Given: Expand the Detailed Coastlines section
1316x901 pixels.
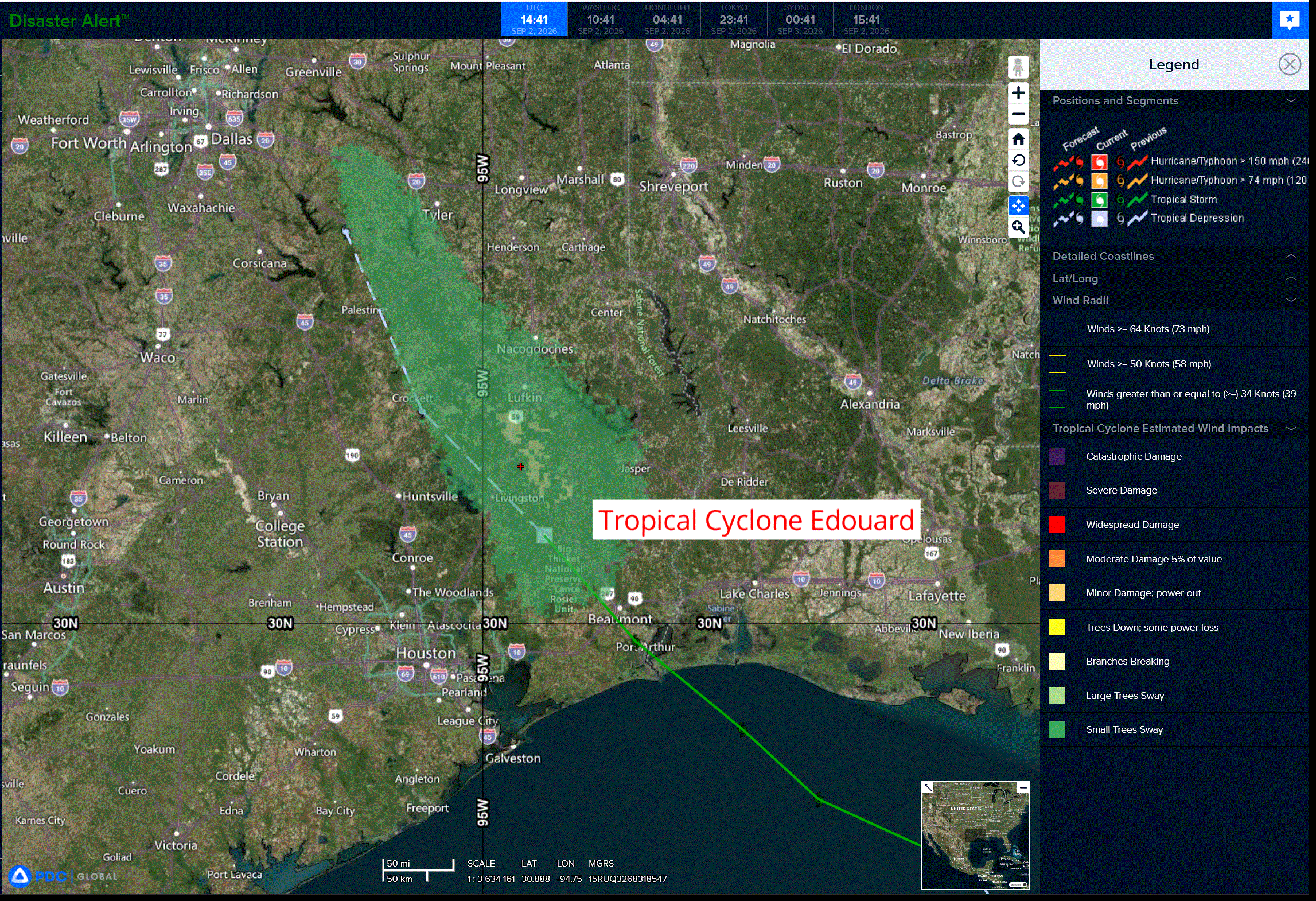Looking at the screenshot, I should (x=1174, y=256).
